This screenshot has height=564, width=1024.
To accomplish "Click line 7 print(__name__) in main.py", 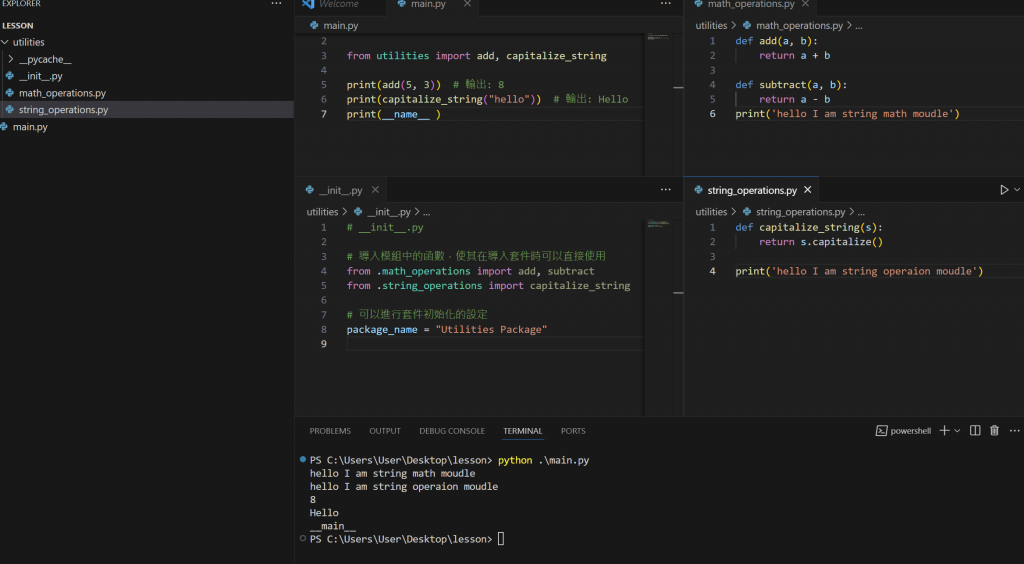I will click(x=394, y=114).
